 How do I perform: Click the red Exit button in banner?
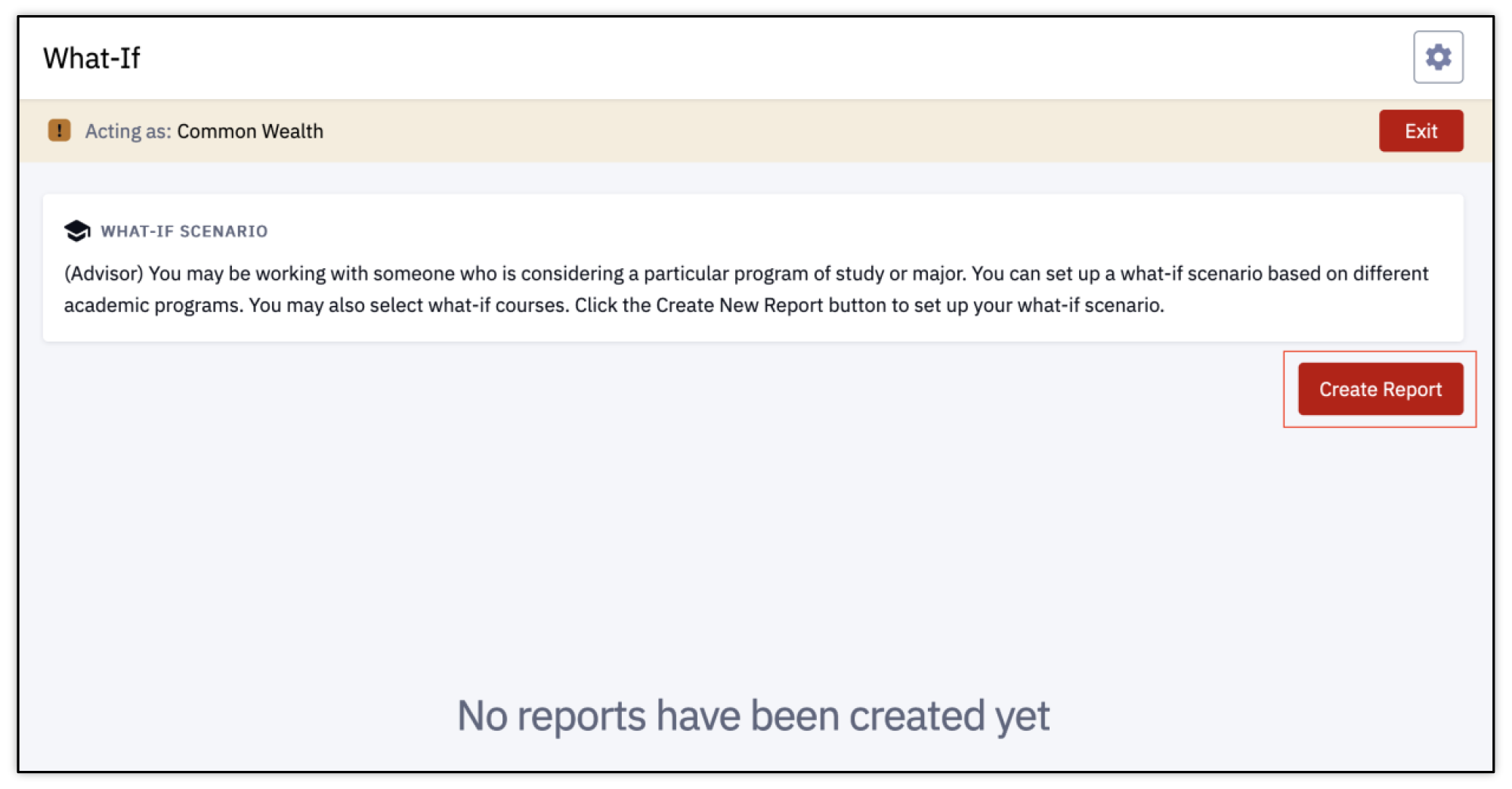click(1420, 131)
